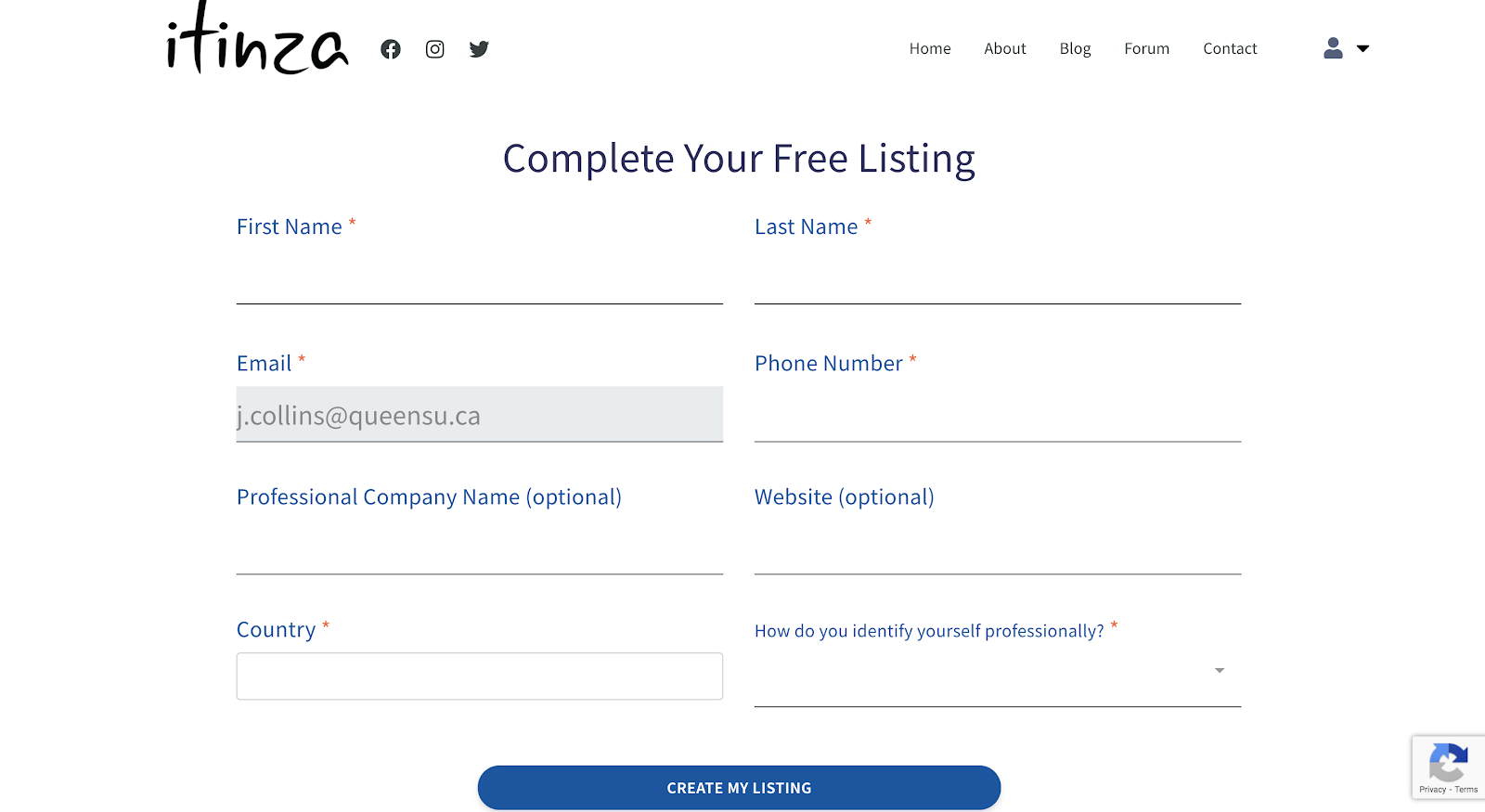Open the Instagram social icon
Image resolution: width=1485 pixels, height=812 pixels.
pyautogui.click(x=434, y=49)
